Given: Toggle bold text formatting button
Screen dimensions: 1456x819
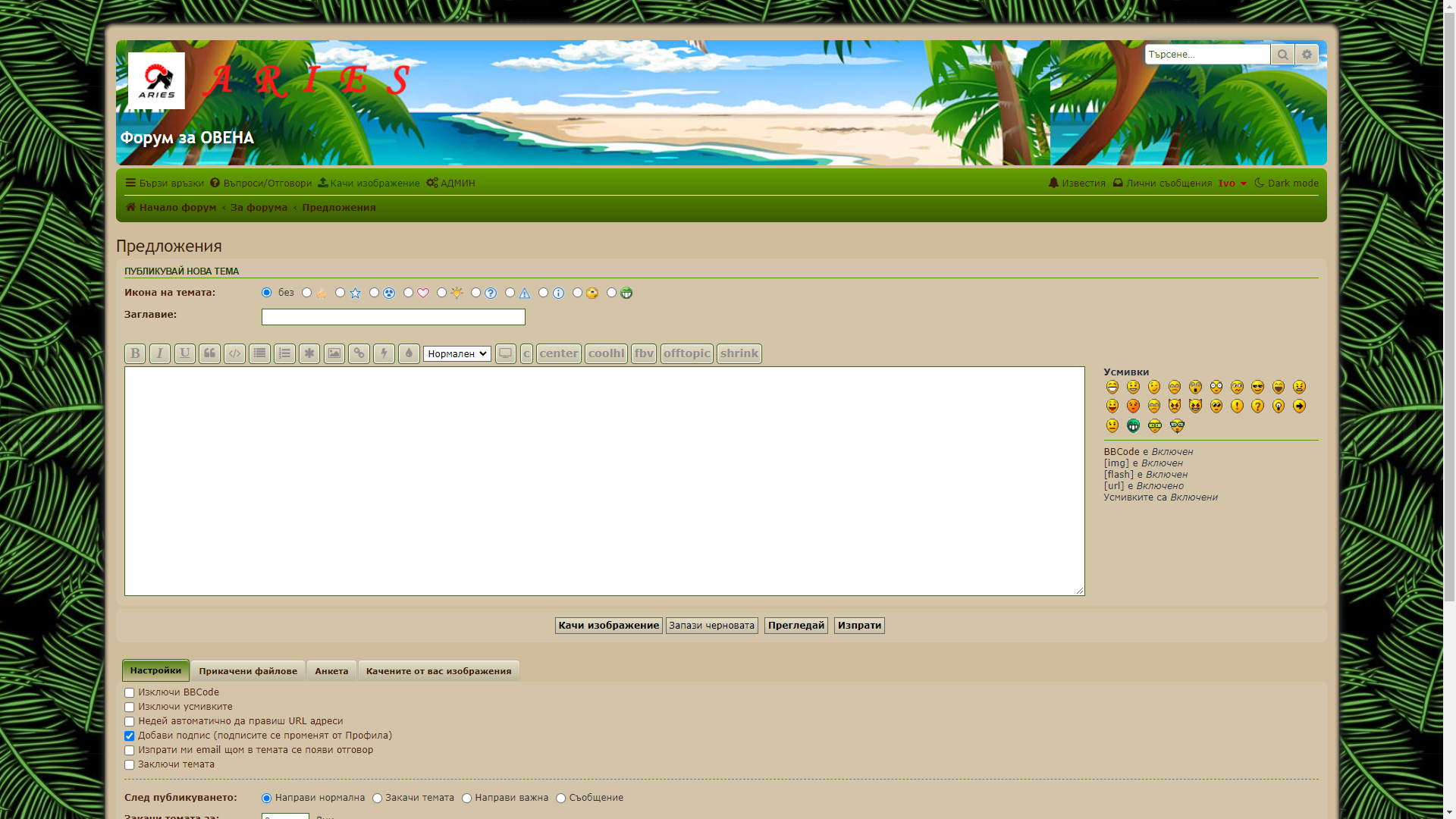Looking at the screenshot, I should point(135,353).
